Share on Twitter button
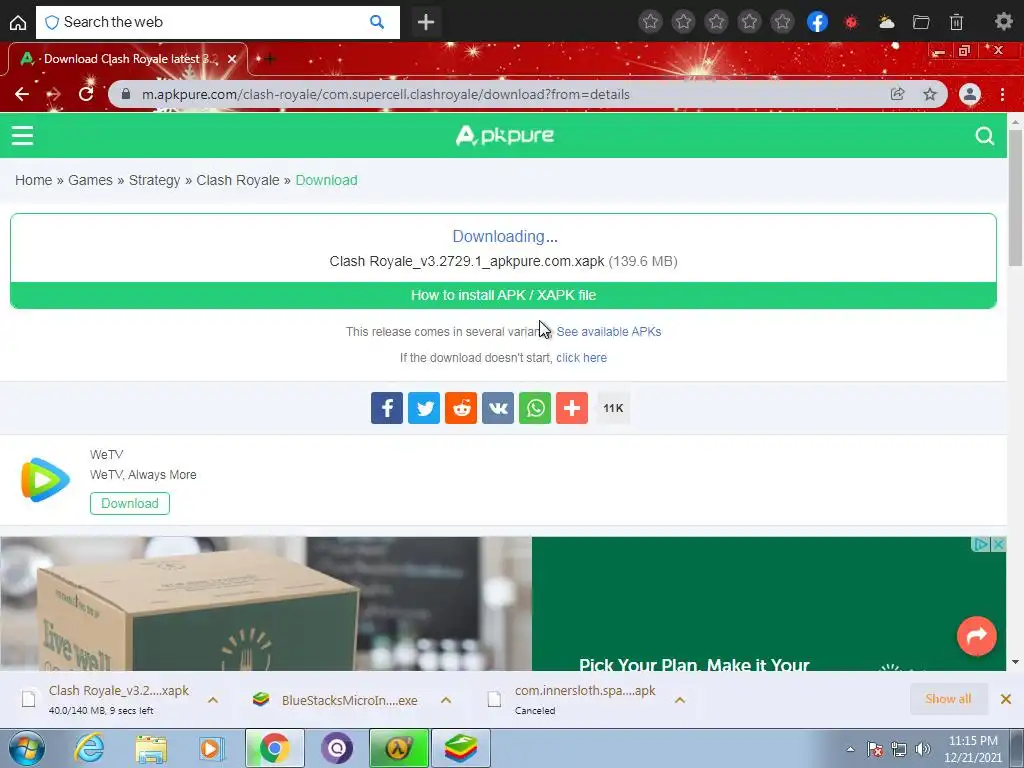Image resolution: width=1024 pixels, height=768 pixels. tap(424, 408)
